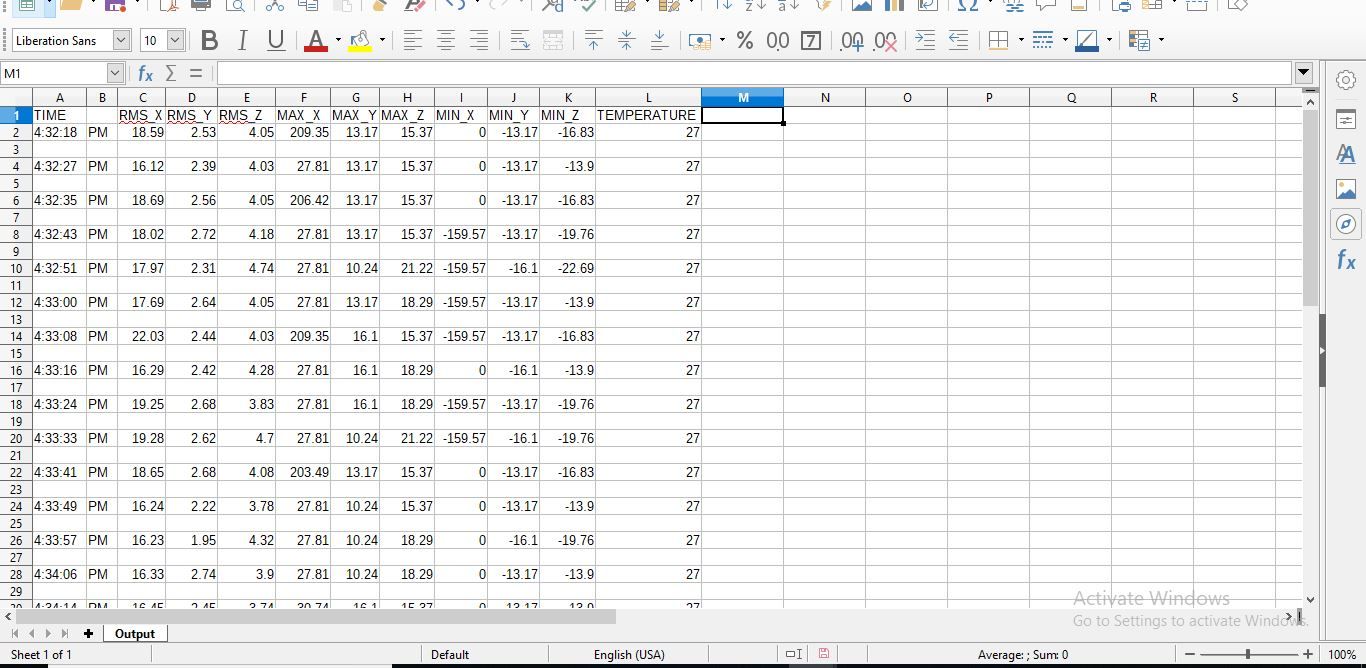Select the Output sheet tab
Screen dimensions: 1366x668
(135, 634)
